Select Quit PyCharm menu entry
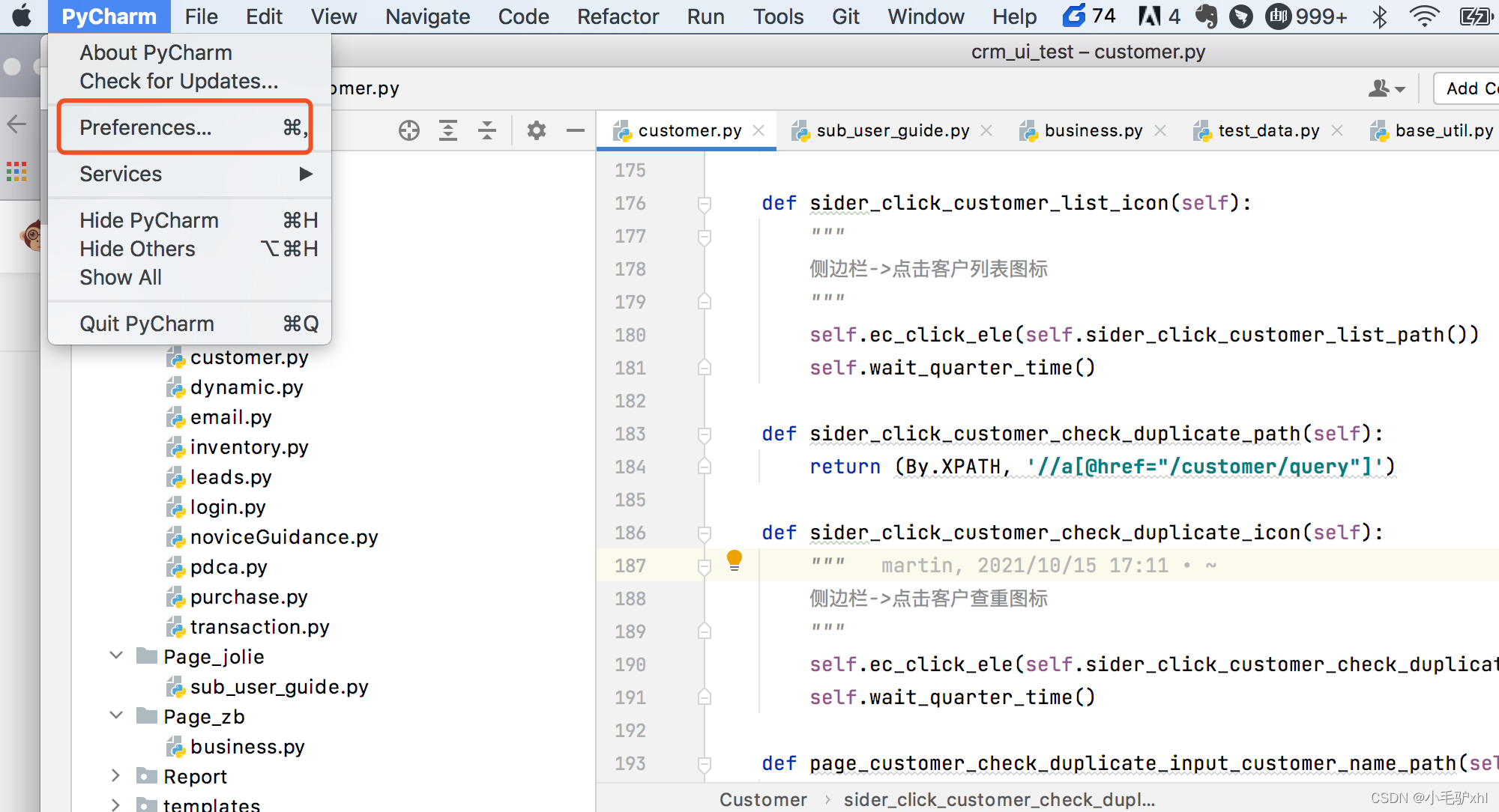The width and height of the screenshot is (1499, 812). (147, 324)
